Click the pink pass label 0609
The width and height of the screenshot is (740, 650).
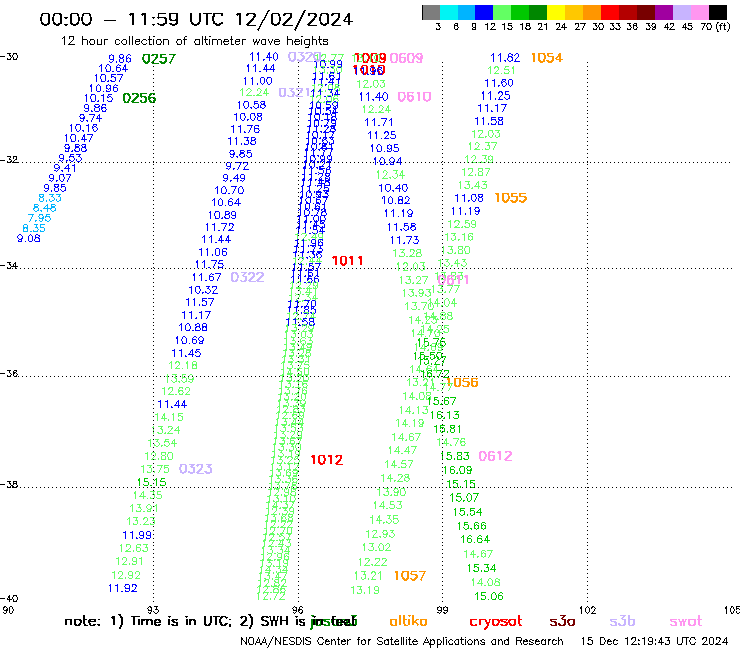[406, 58]
